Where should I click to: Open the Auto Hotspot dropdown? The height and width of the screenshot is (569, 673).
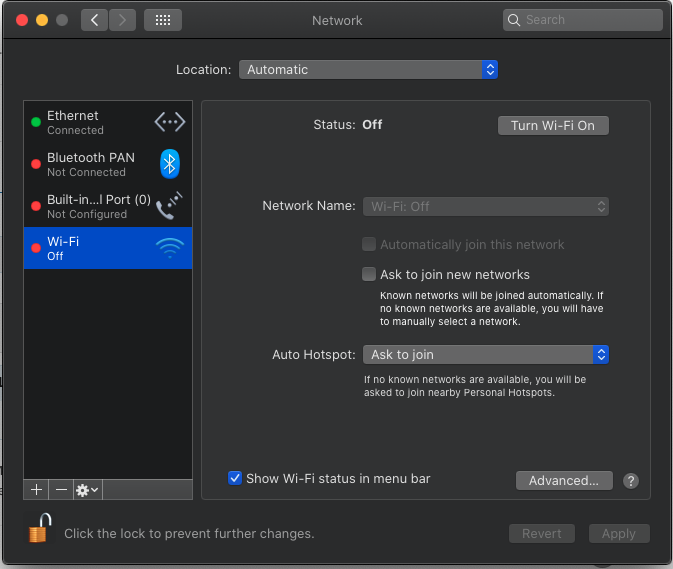[485, 354]
